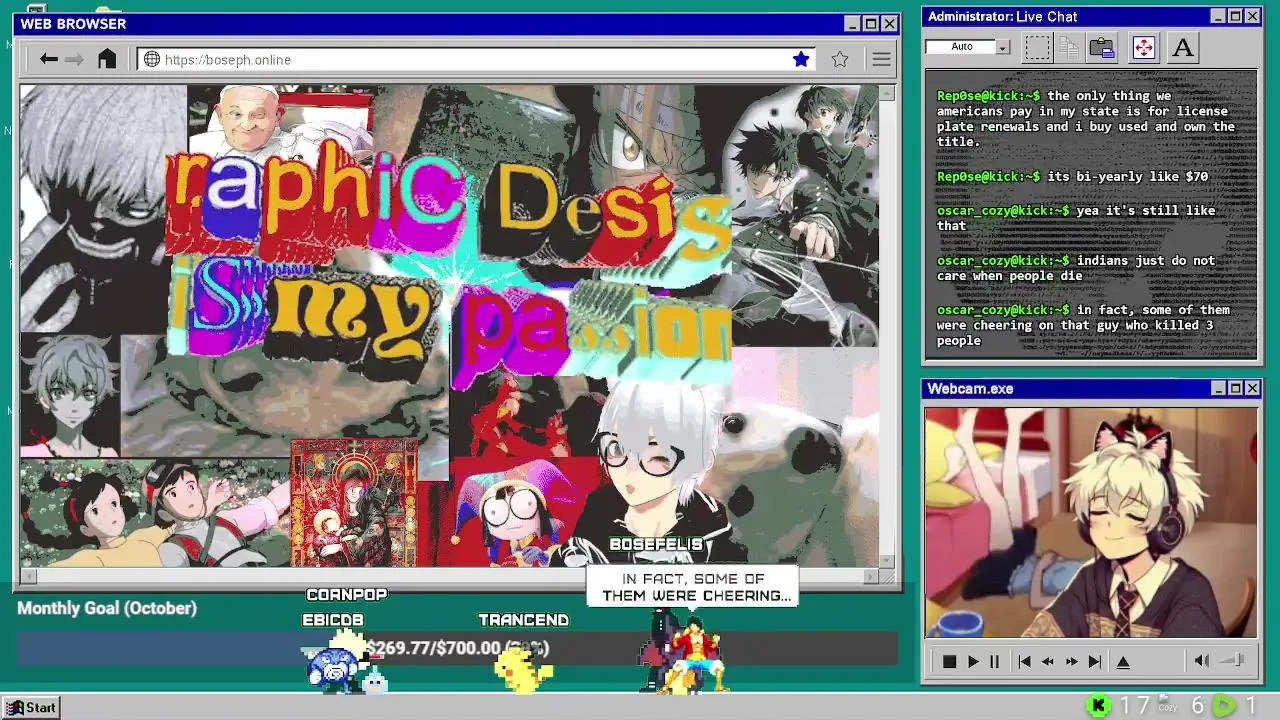Click the Monthly Goal progress bar
This screenshot has height=720, width=1280.
coord(456,649)
